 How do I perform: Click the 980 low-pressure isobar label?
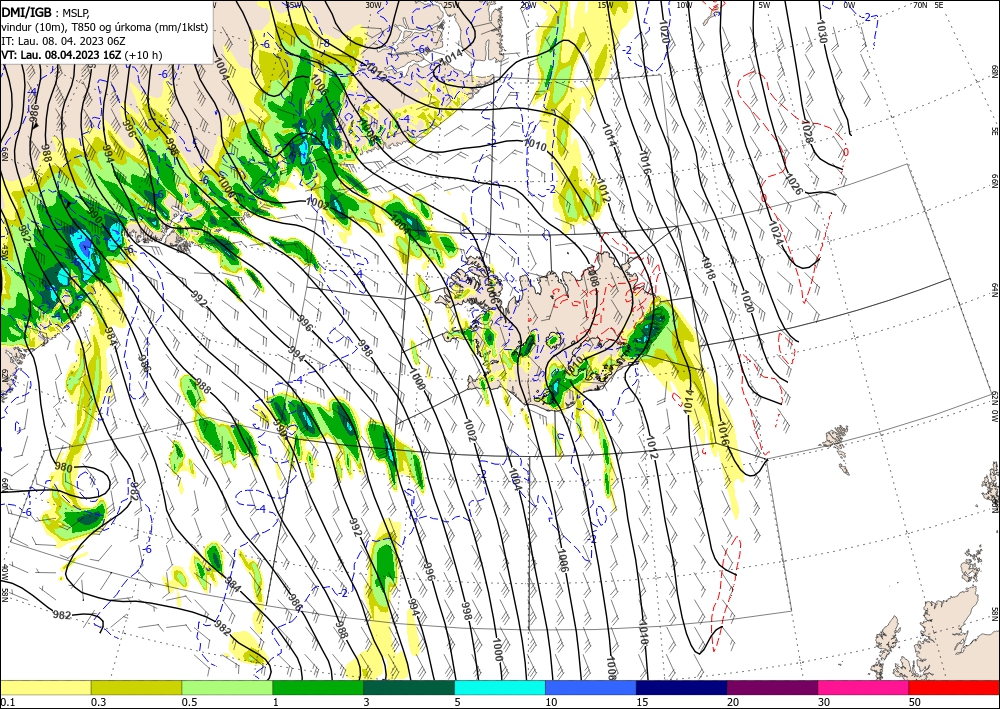tap(64, 467)
